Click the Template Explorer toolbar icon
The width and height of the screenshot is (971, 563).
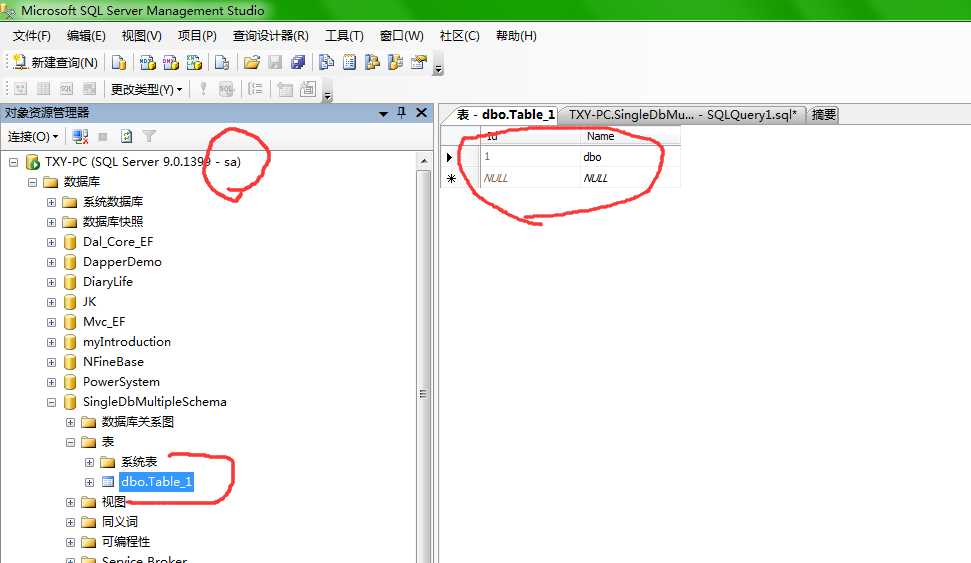[x=395, y=63]
